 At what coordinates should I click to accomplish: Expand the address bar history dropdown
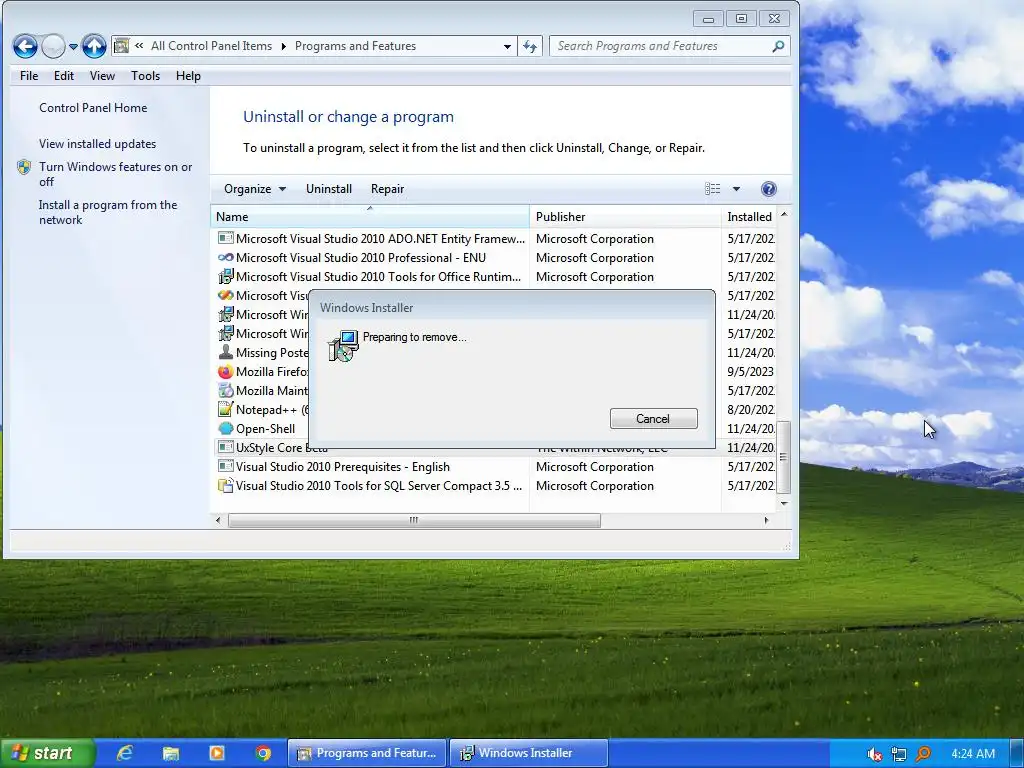pos(507,46)
